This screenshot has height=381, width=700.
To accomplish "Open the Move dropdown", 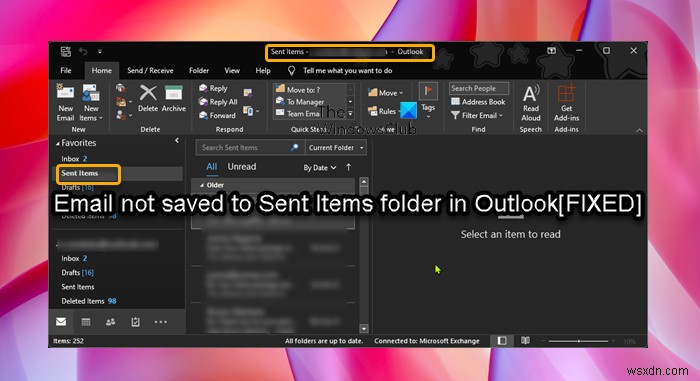I will click(385, 93).
